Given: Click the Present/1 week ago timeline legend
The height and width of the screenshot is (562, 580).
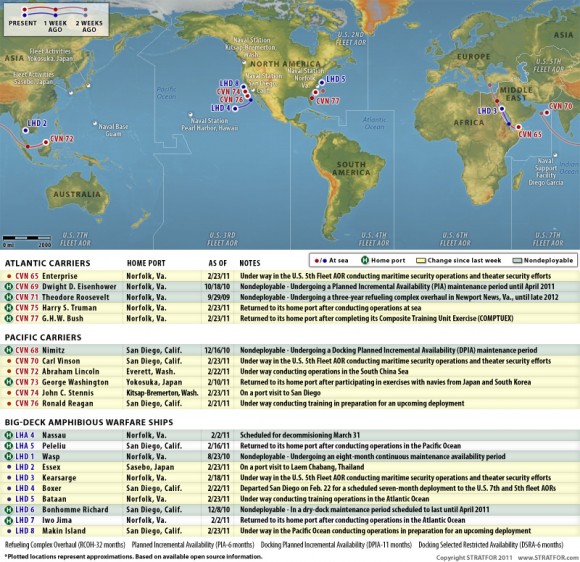Looking at the screenshot, I should click(56, 19).
